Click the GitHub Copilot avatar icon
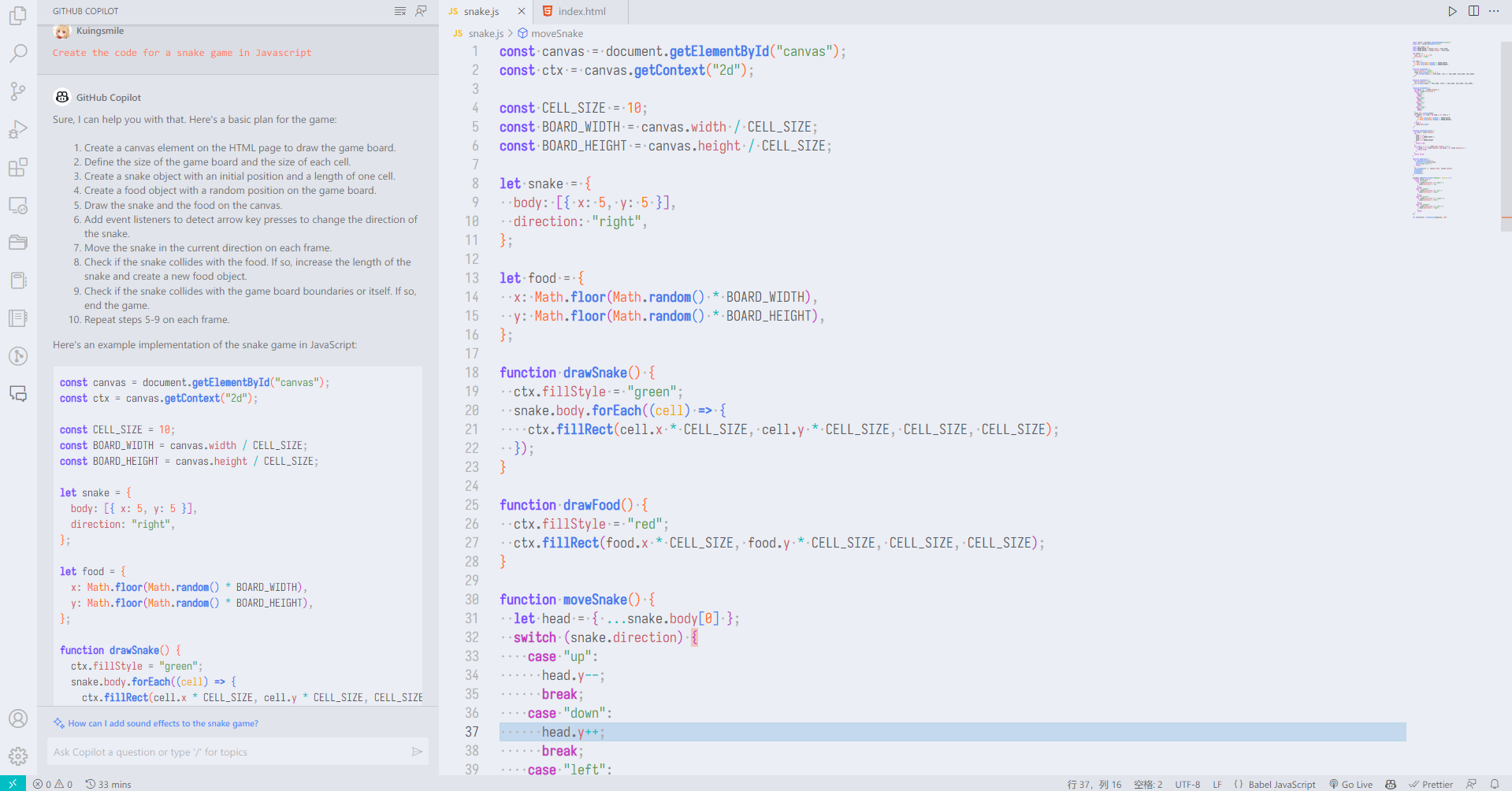This screenshot has height=791, width=1512. point(62,97)
